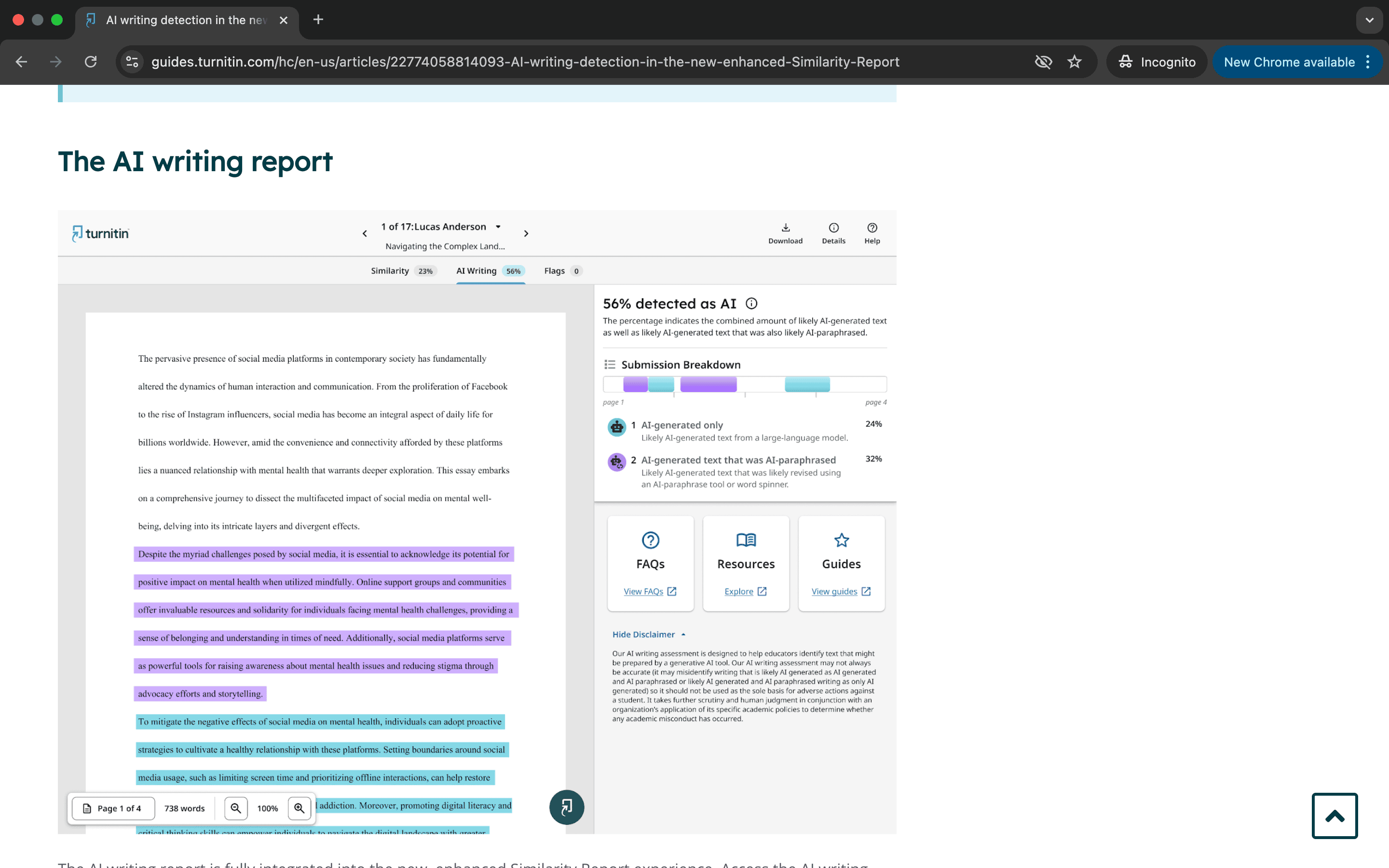Bookmark this page with the star icon

[x=1075, y=62]
